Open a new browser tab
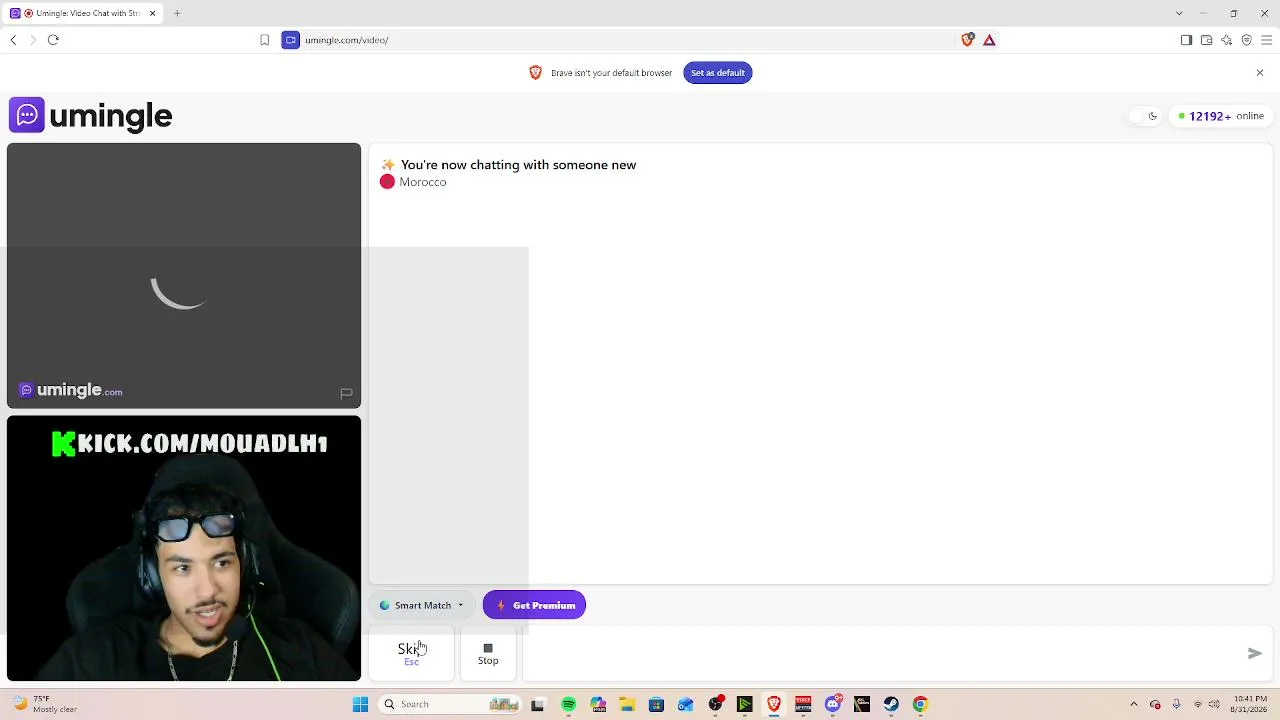1280x720 pixels. pyautogui.click(x=177, y=13)
